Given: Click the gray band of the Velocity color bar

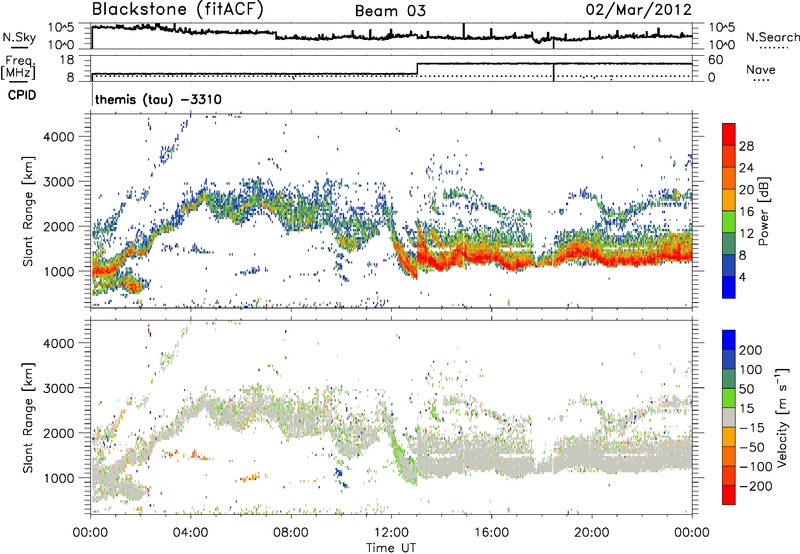Looking at the screenshot, I should pyautogui.click(x=729, y=417).
